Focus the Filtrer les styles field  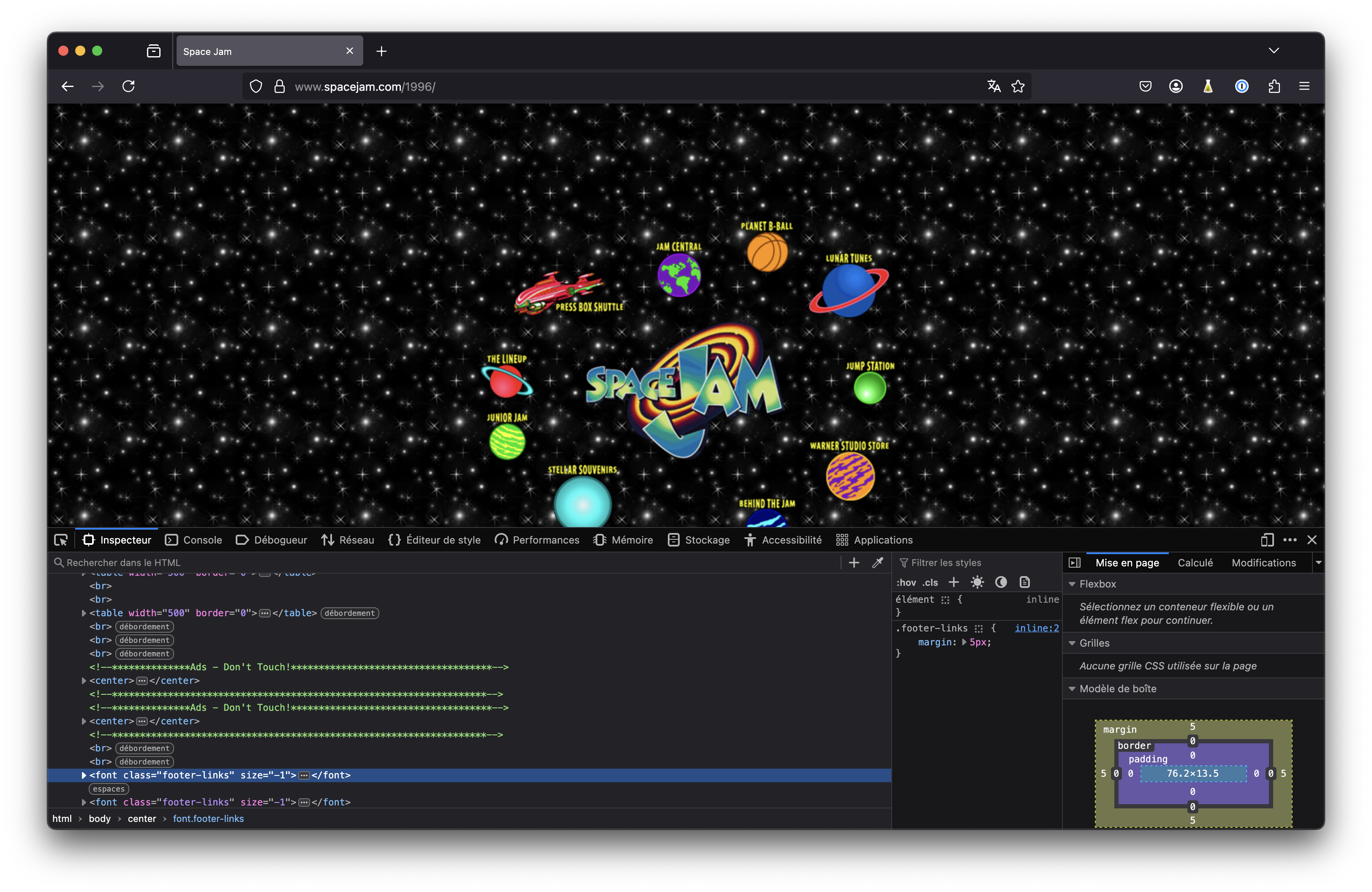[977, 563]
